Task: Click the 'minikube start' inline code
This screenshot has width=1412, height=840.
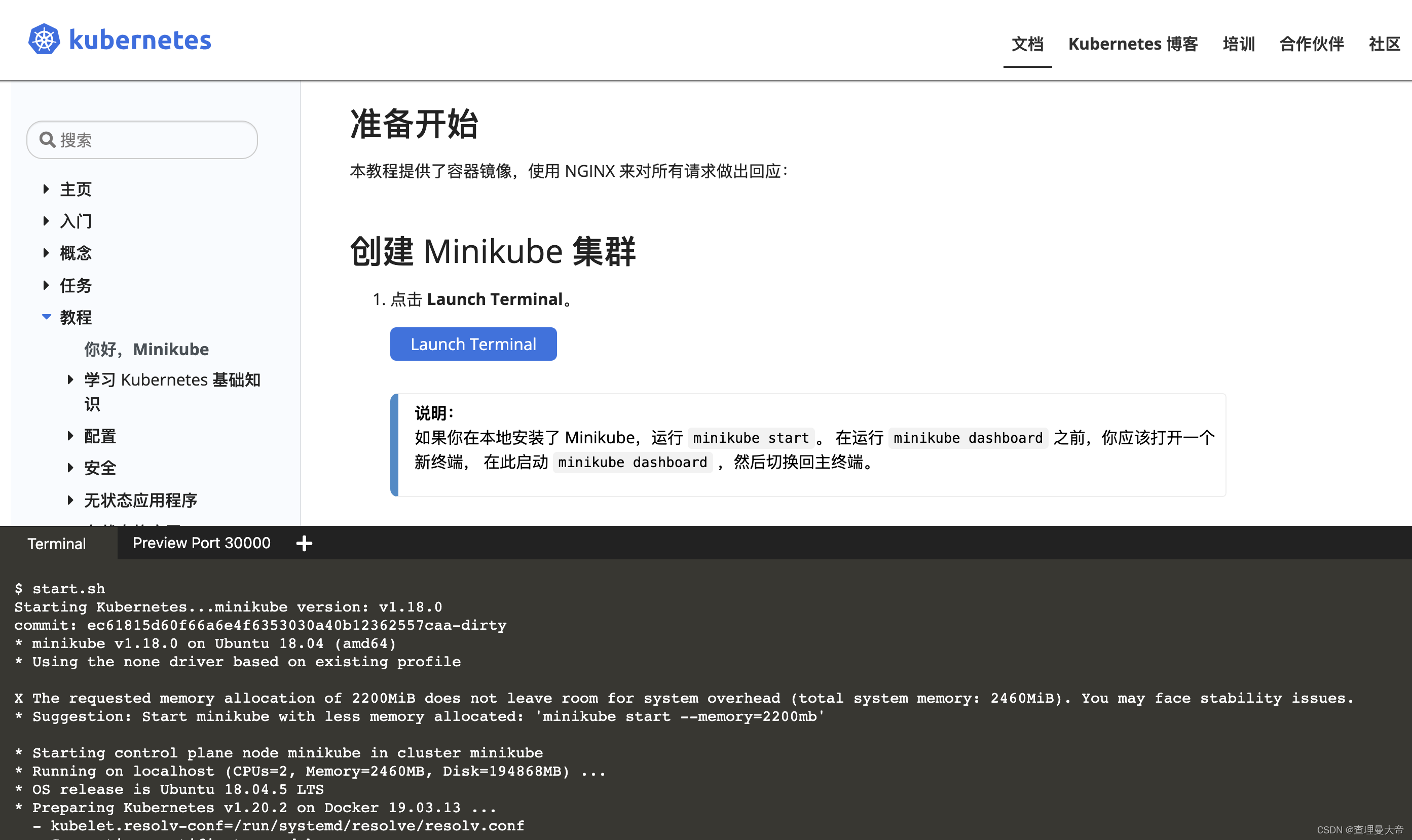Action: point(751,438)
